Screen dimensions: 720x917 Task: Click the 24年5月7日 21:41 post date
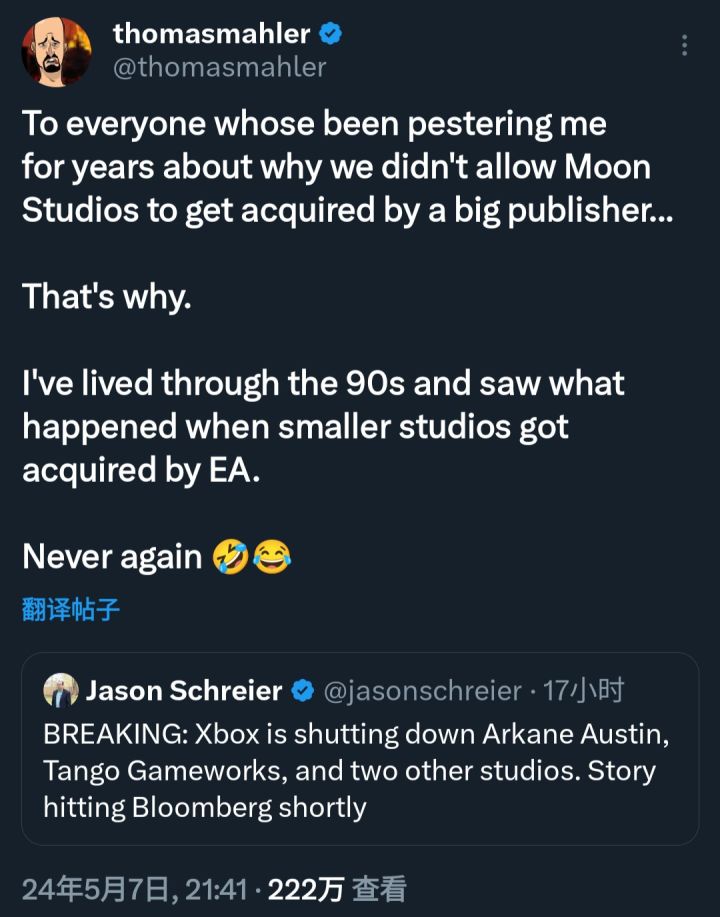coord(135,889)
